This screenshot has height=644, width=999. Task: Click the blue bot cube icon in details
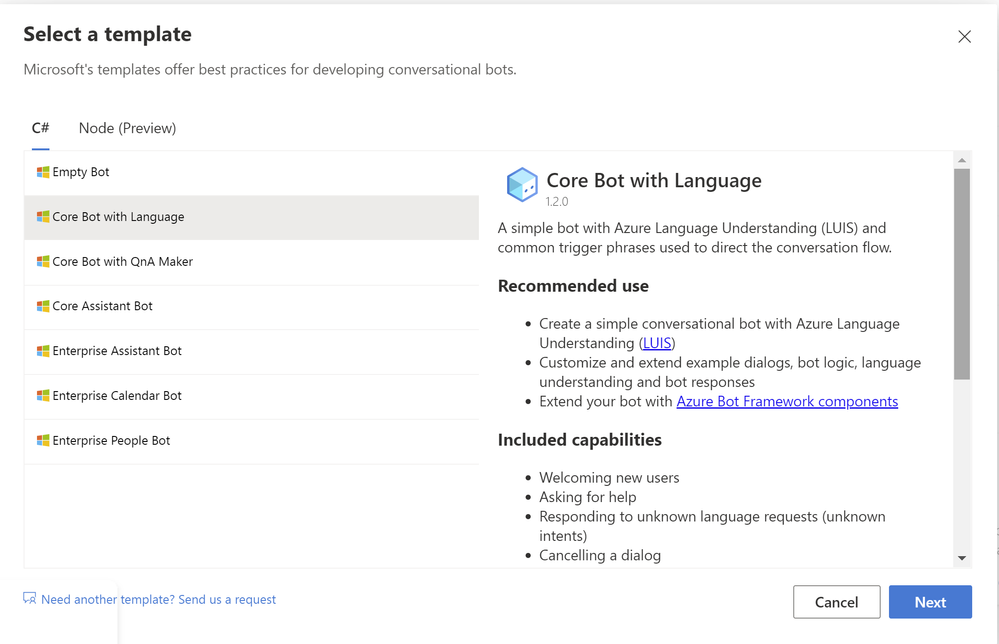coord(522,185)
